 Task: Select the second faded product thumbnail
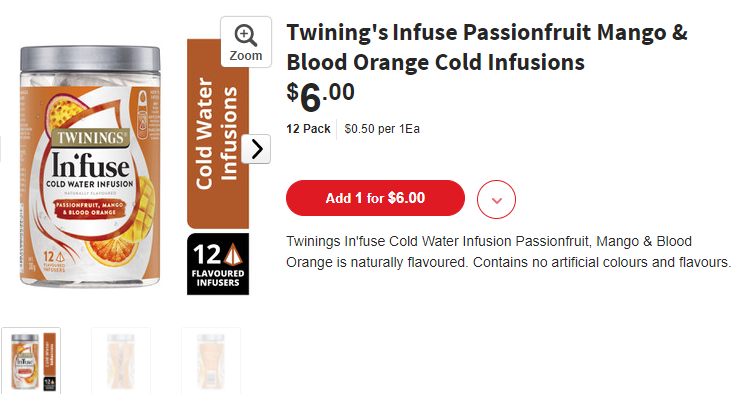(x=121, y=361)
